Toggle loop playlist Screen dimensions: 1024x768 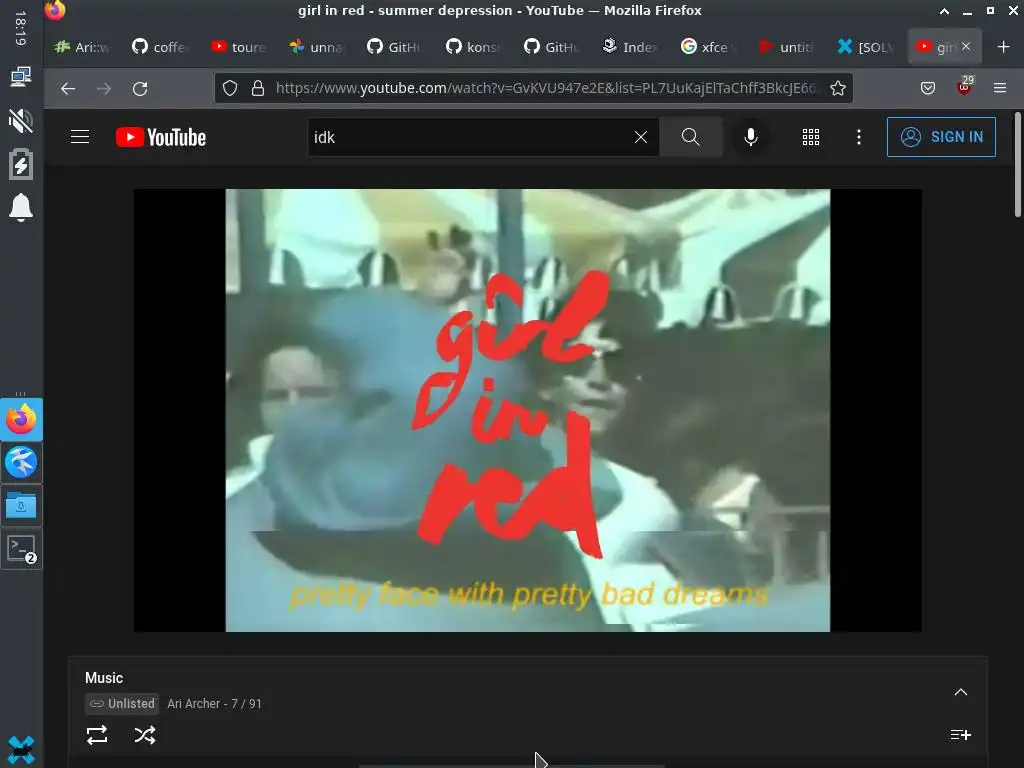pyautogui.click(x=97, y=735)
